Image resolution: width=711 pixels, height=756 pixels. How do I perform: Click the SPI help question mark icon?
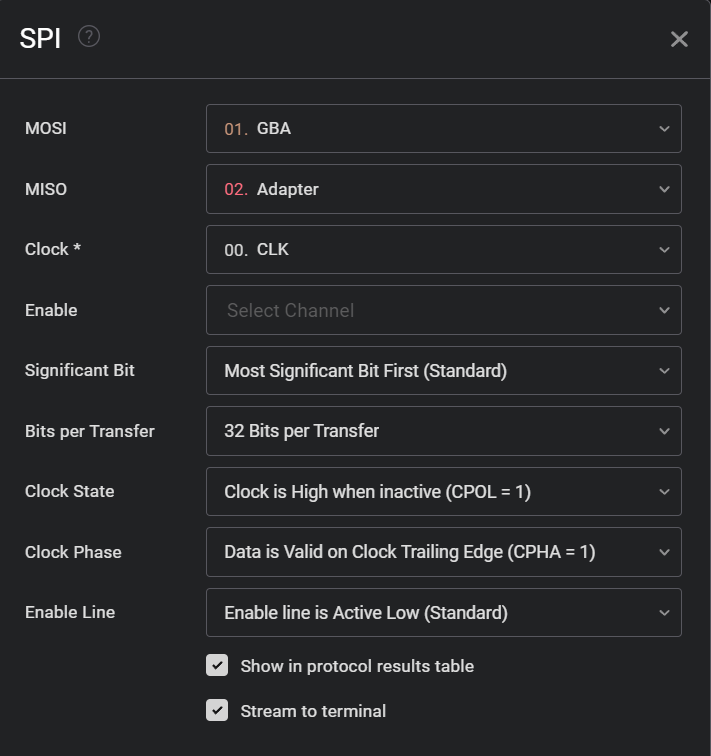click(89, 37)
